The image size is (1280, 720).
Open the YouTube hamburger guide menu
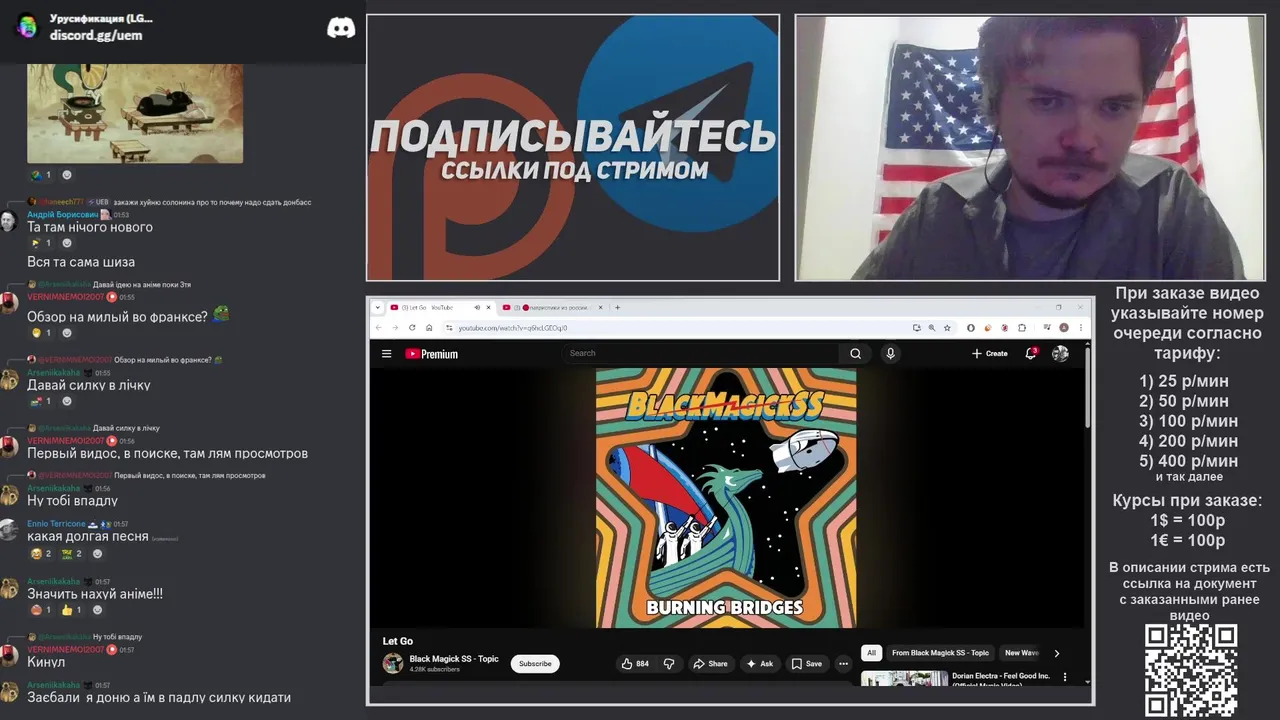(386, 353)
